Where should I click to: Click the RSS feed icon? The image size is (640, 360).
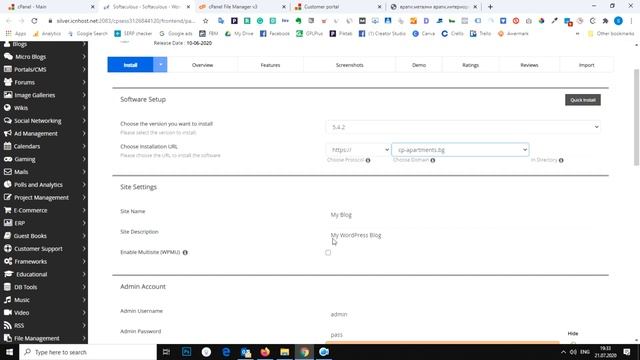pos(7,325)
